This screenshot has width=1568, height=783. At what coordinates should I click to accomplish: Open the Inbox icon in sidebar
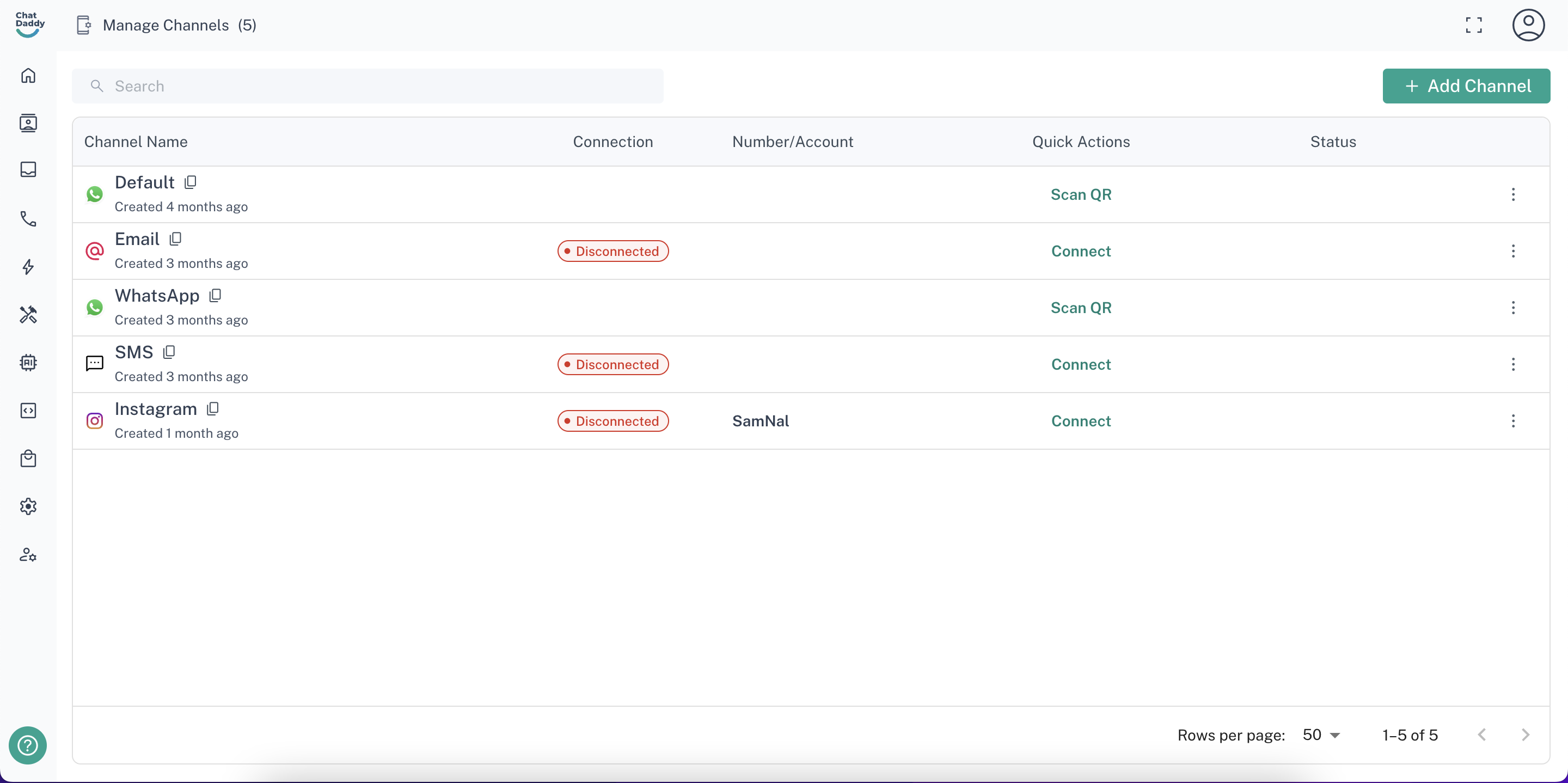[x=28, y=169]
